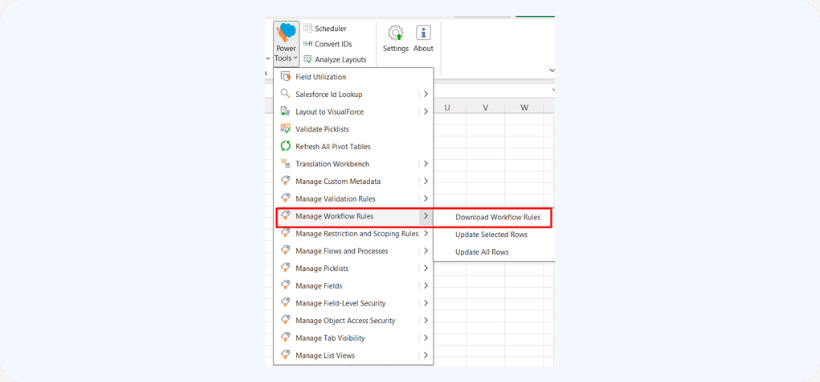Viewport: 820px width, 382px height.
Task: Expand Layout to VisualForce submenu arrow
Action: (426, 111)
